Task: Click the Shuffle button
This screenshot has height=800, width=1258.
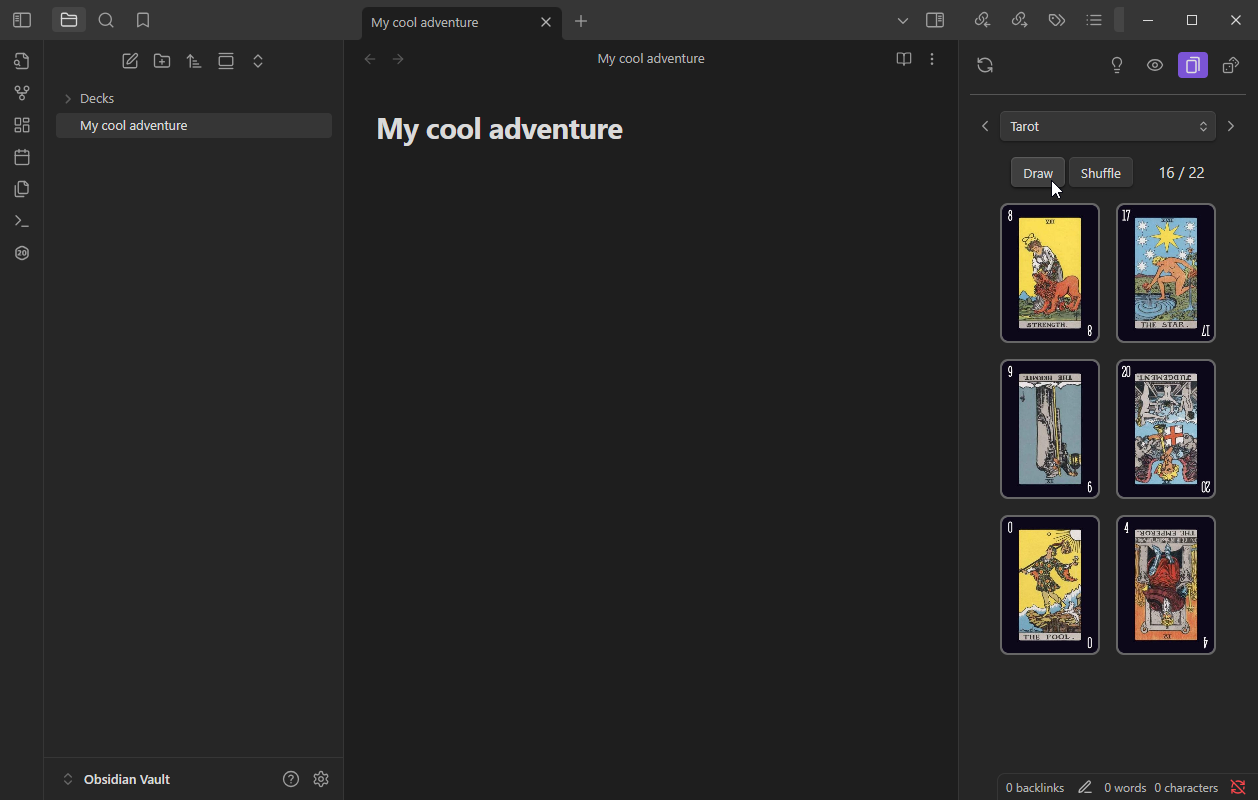Action: click(1101, 173)
